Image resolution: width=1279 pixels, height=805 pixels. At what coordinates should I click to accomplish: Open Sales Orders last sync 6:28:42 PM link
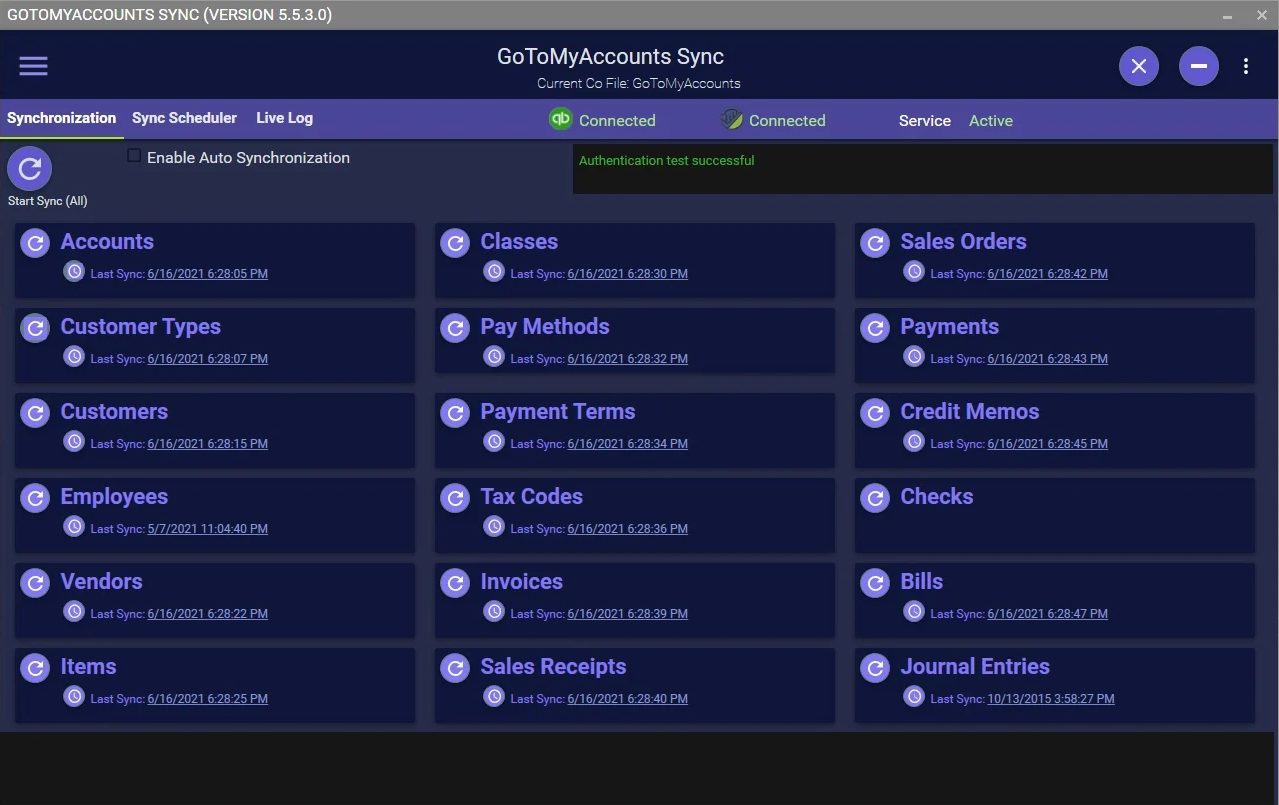click(x=1047, y=274)
